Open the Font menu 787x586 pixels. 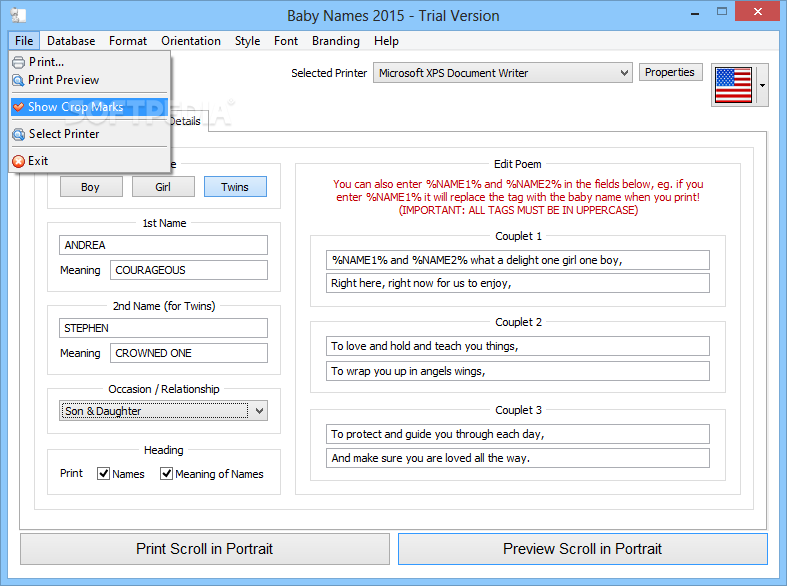[x=286, y=41]
